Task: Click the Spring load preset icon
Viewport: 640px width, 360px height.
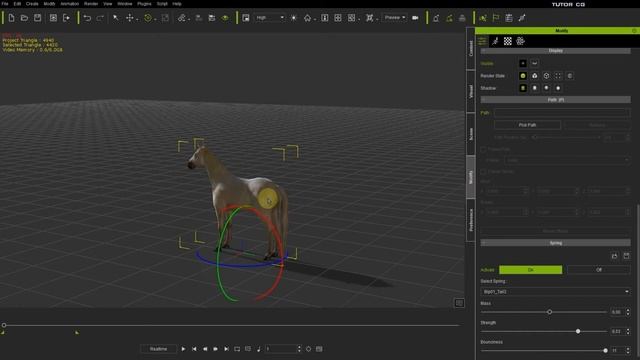Action: (615, 256)
